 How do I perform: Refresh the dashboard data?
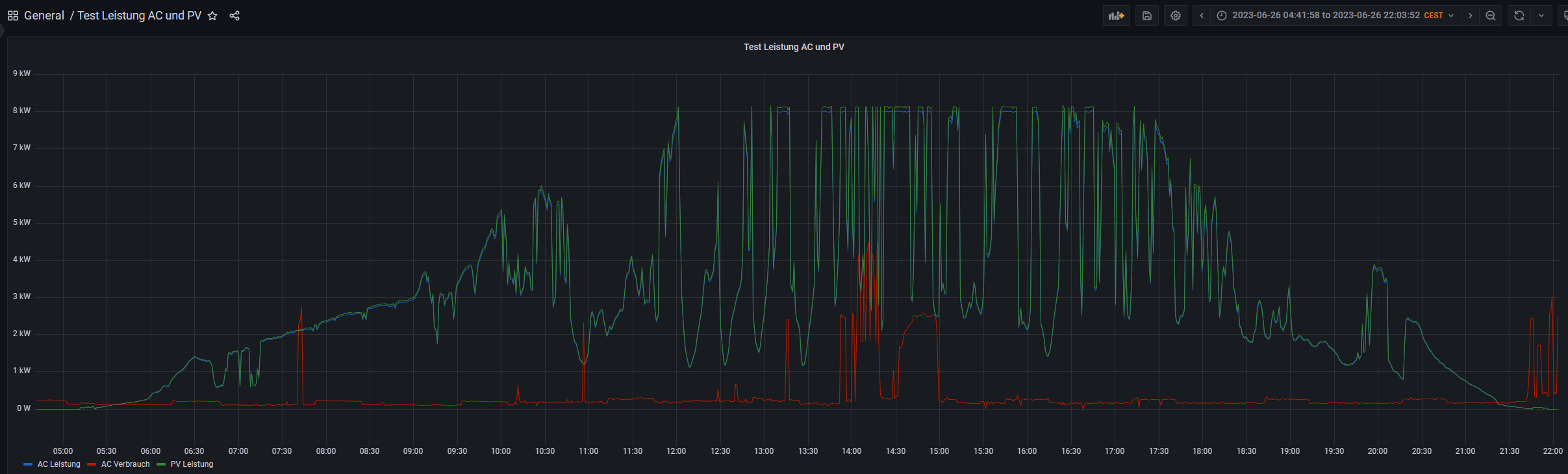pos(1519,16)
